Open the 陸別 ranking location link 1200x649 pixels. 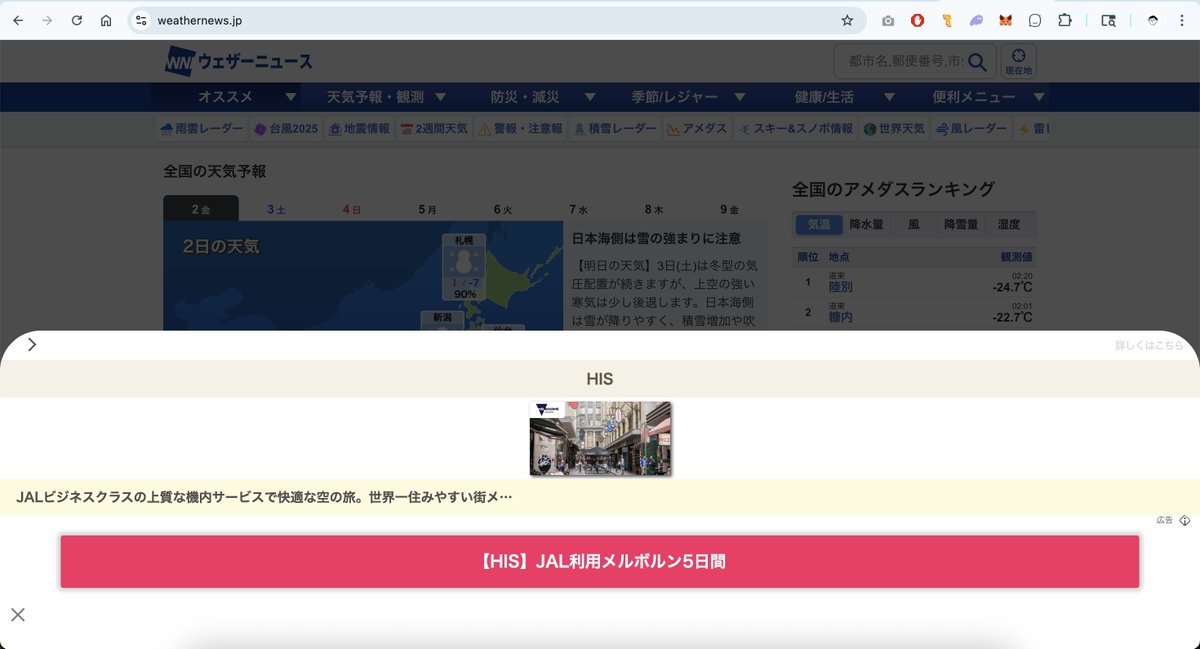840,287
